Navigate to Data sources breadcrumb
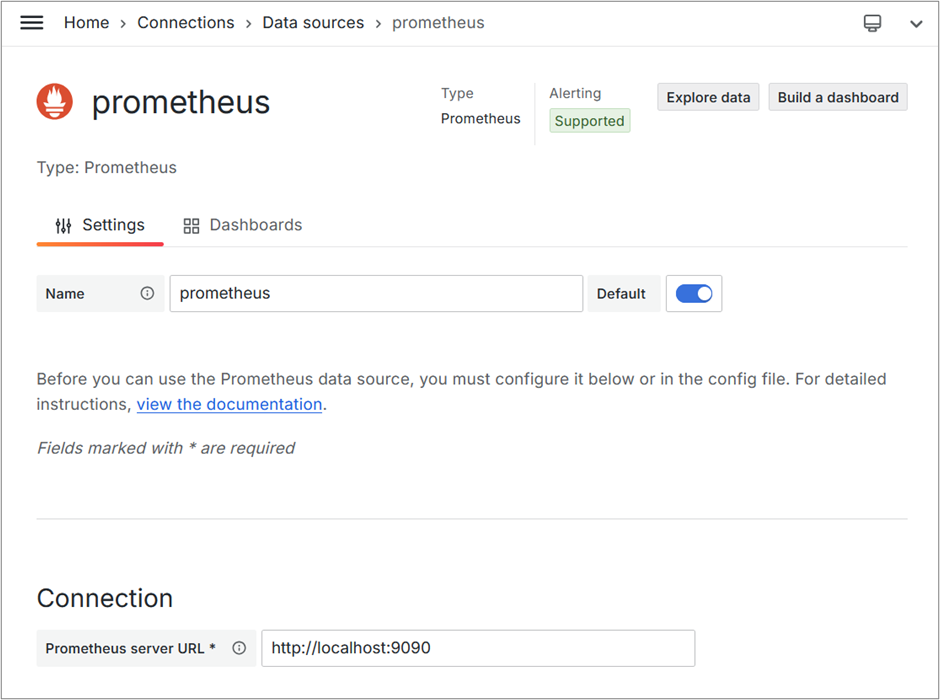This screenshot has width=940, height=700. (313, 23)
